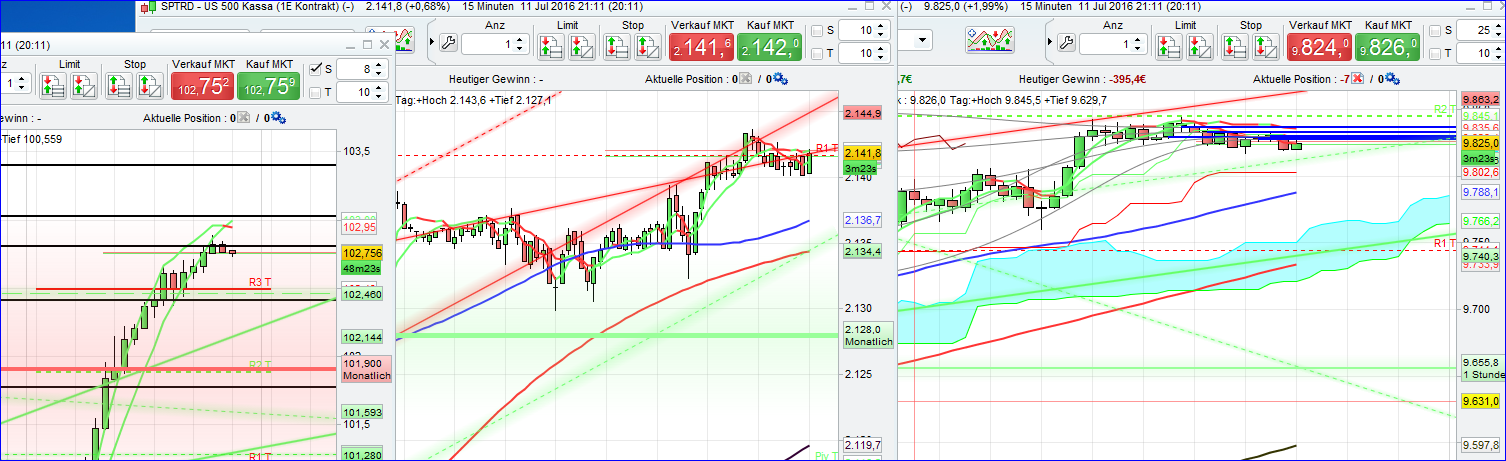Sell at market 102,75² via Verkauf MKT
Screen dimensions: 1506x461
[x=201, y=85]
